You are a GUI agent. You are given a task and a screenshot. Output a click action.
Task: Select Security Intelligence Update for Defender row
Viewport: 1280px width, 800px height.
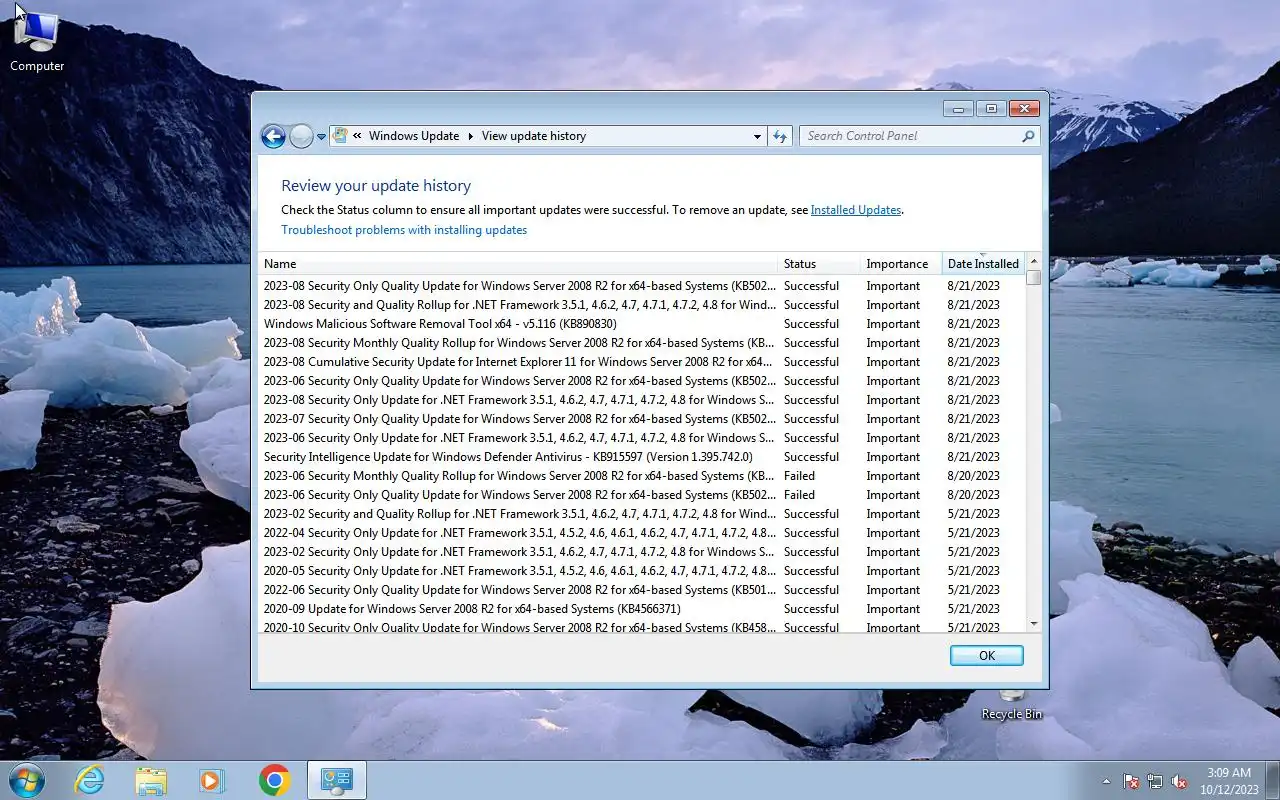(x=641, y=457)
